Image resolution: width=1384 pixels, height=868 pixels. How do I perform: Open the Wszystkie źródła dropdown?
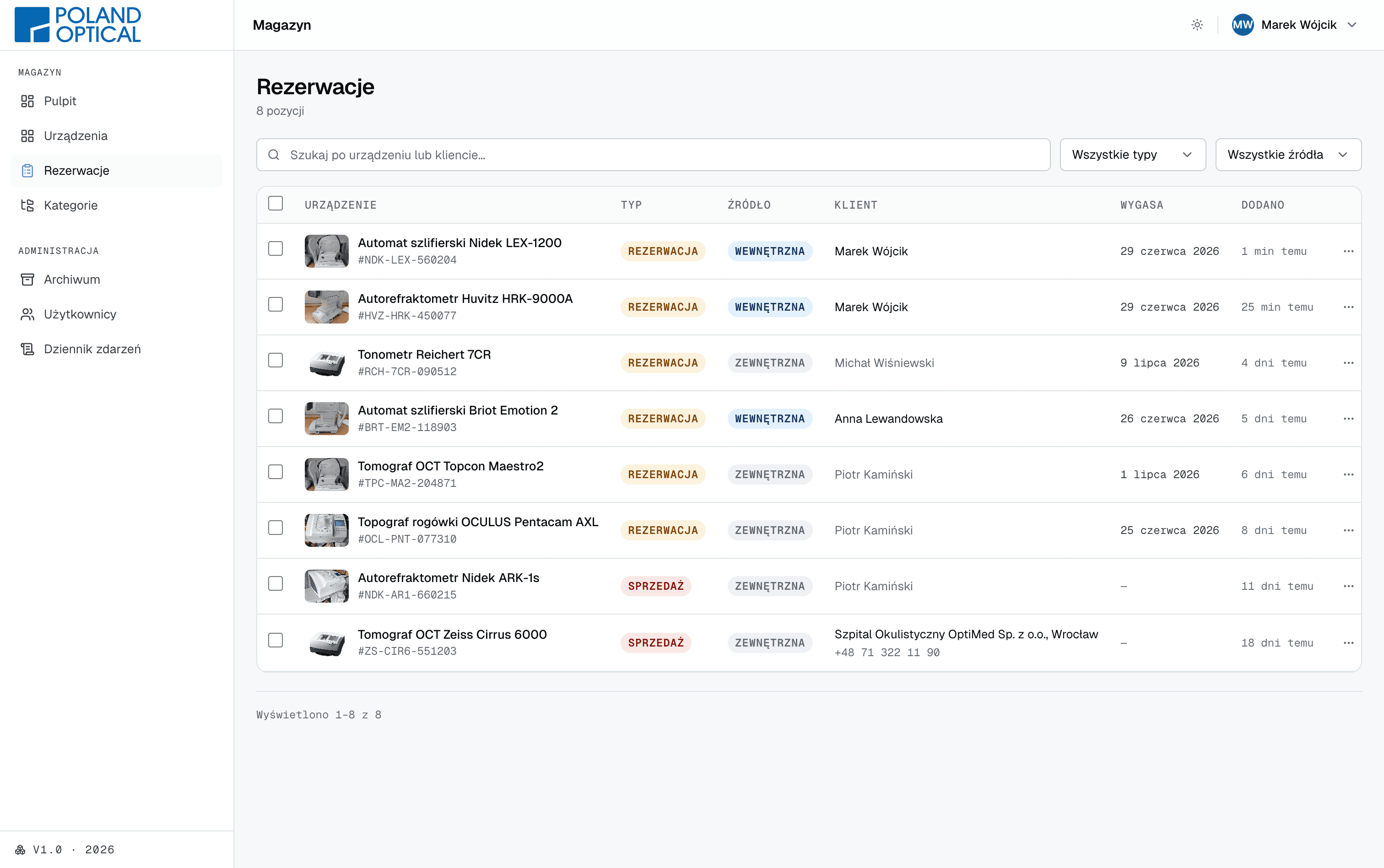coord(1288,155)
